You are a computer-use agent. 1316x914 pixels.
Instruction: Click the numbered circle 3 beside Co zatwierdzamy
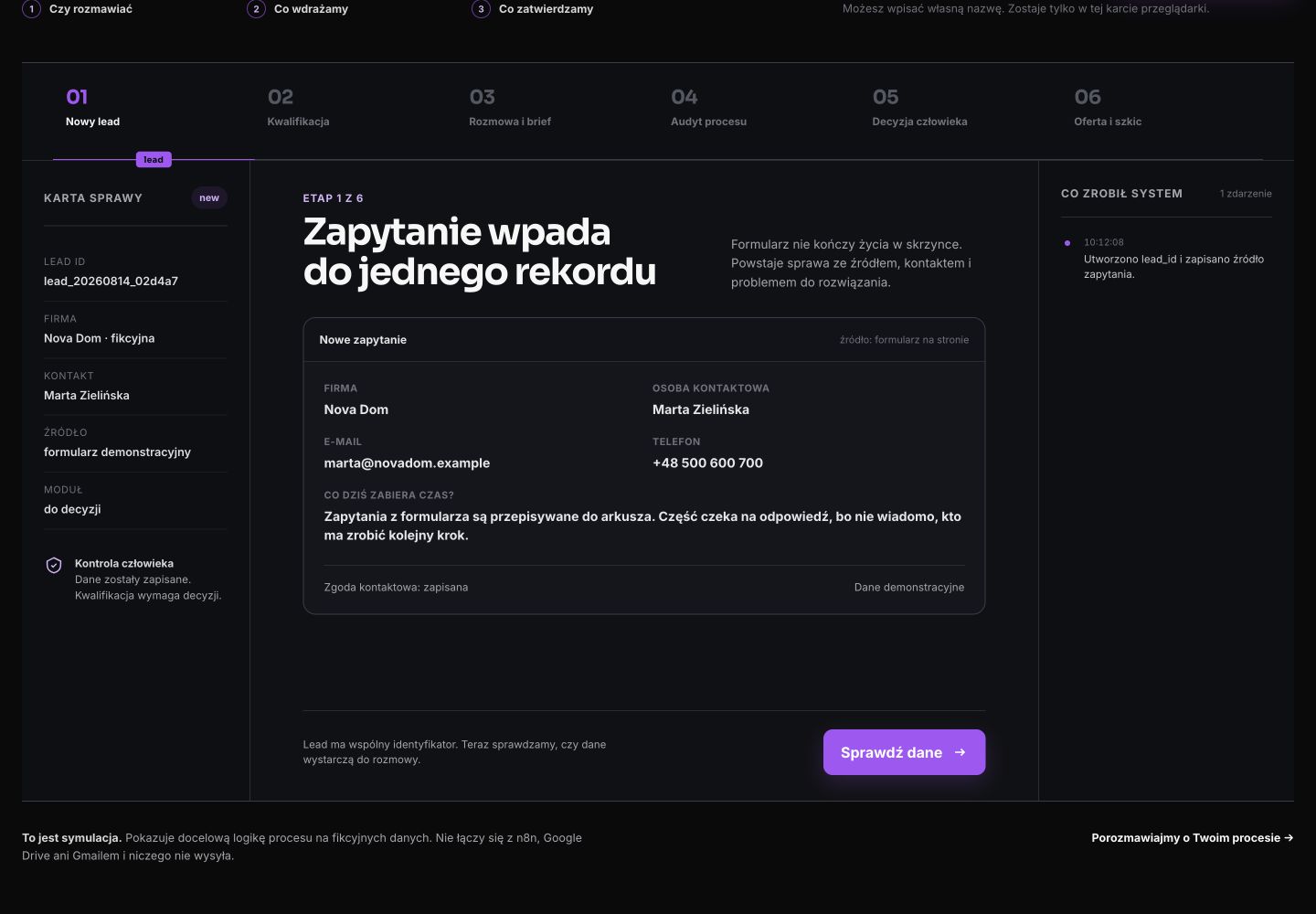tap(481, 9)
